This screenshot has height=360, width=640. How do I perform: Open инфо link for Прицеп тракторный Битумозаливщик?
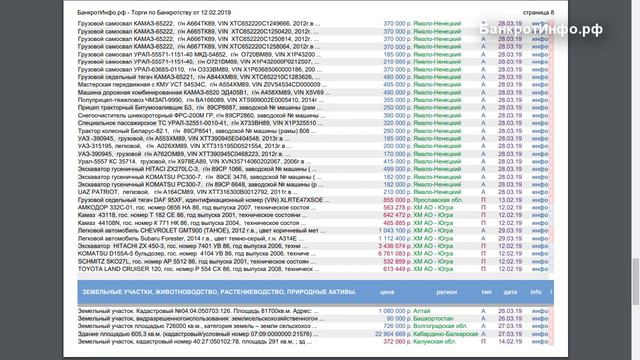pos(540,108)
